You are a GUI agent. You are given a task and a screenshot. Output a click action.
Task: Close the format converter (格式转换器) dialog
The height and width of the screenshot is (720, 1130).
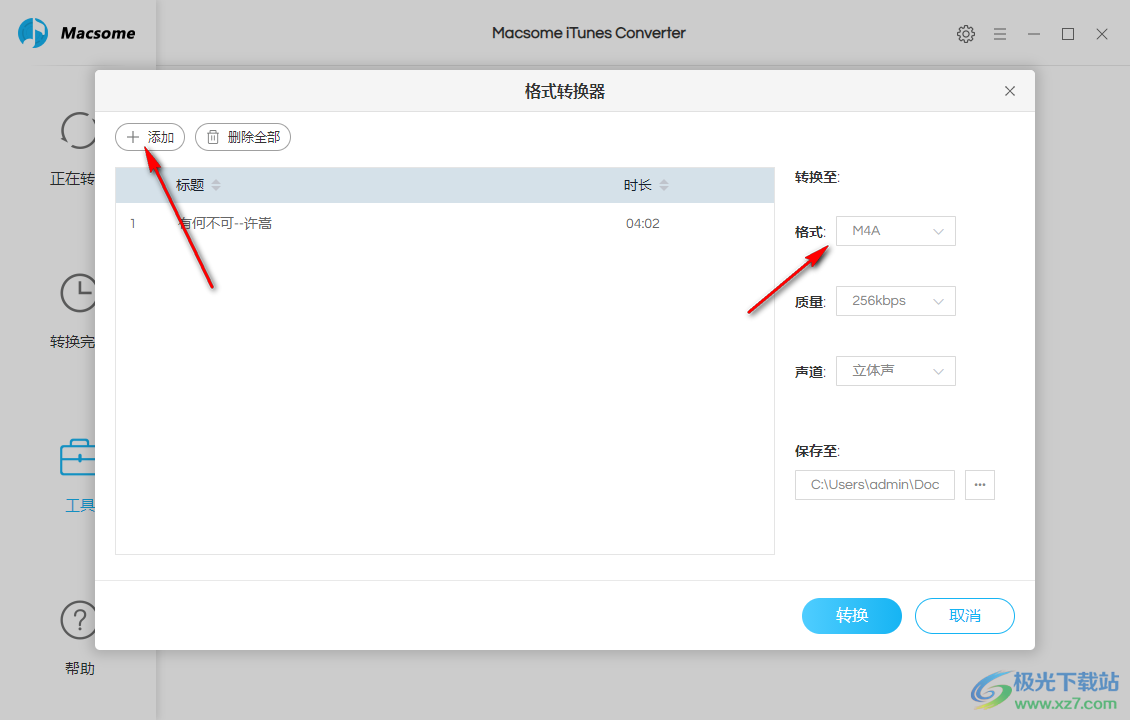[1010, 91]
